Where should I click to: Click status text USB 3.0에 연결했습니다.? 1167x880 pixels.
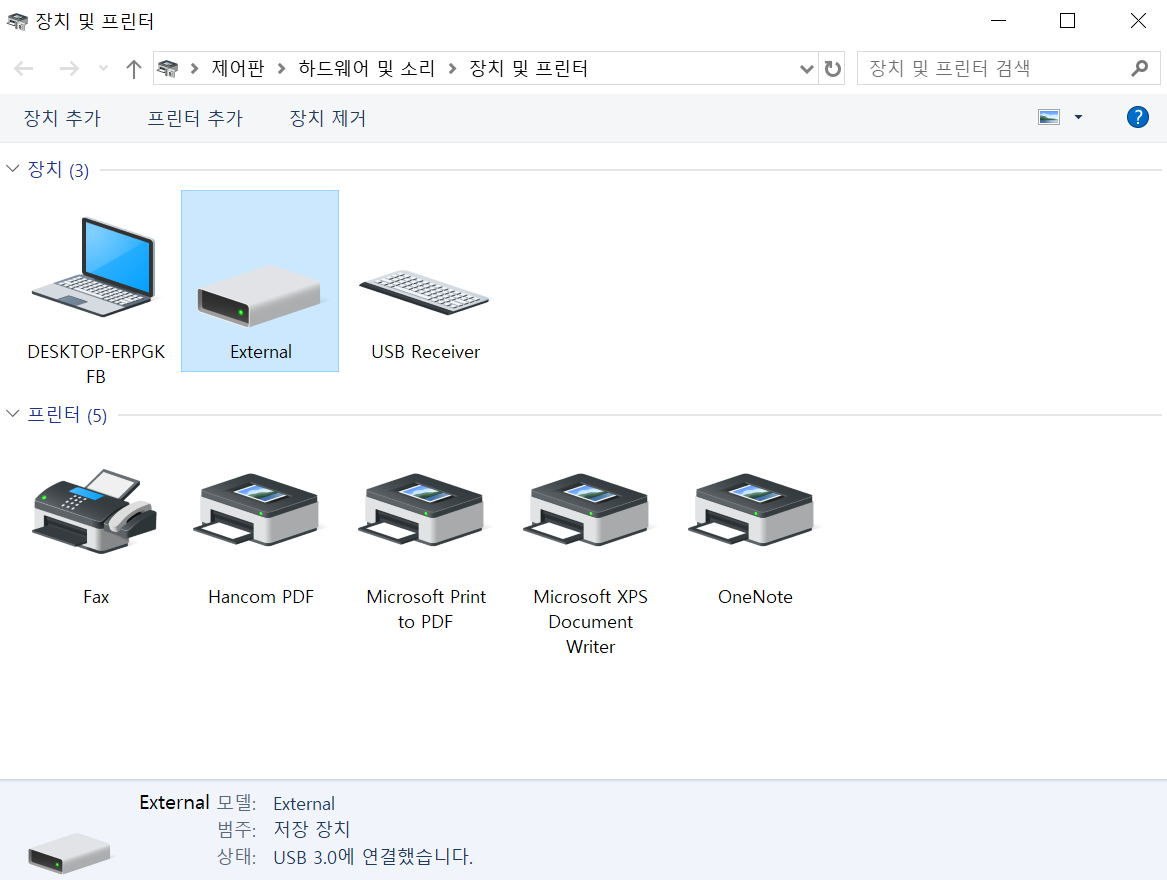tap(373, 857)
